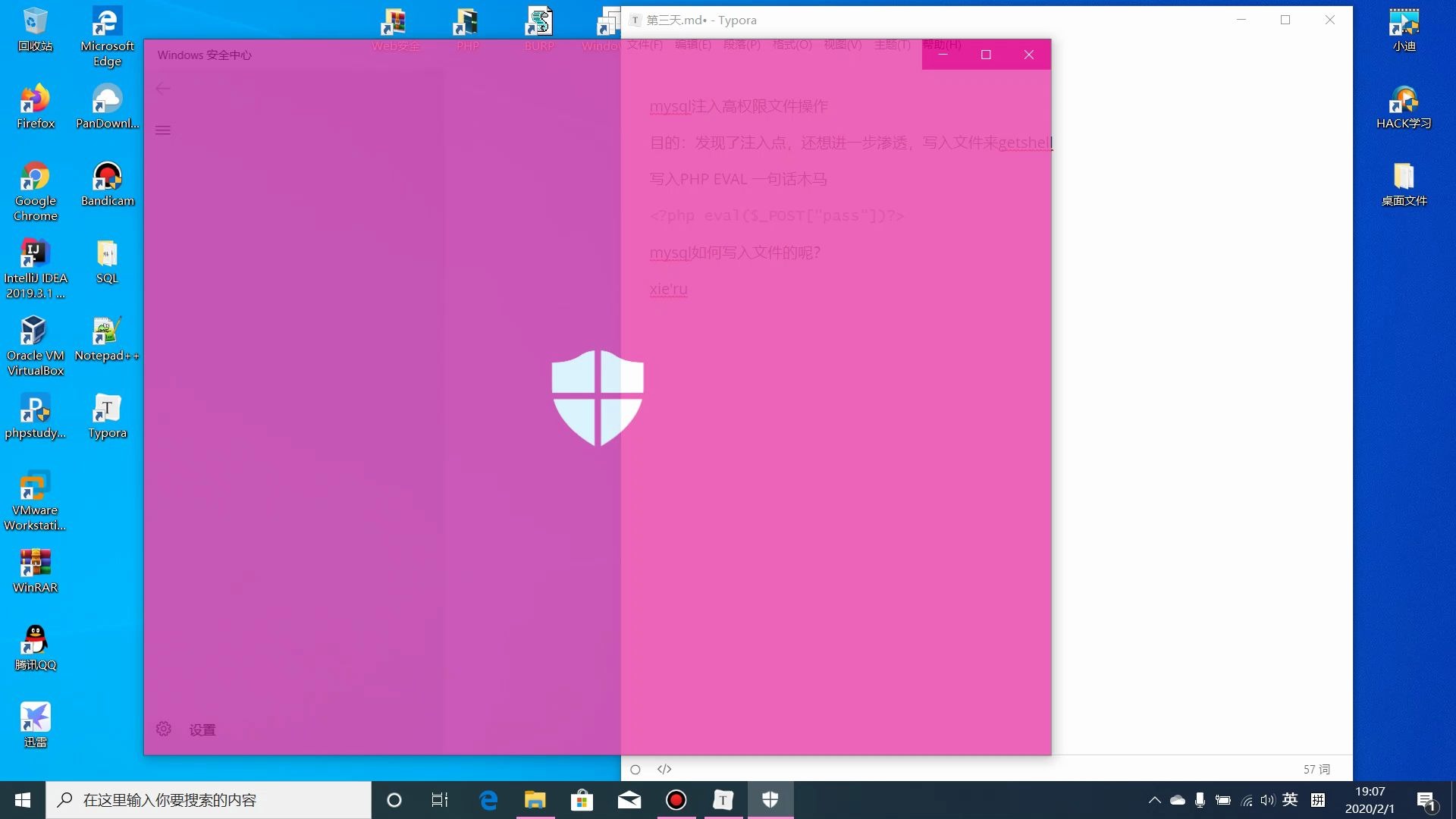Click the xie'ru link in Typora
The height and width of the screenshot is (819, 1456).
668,289
